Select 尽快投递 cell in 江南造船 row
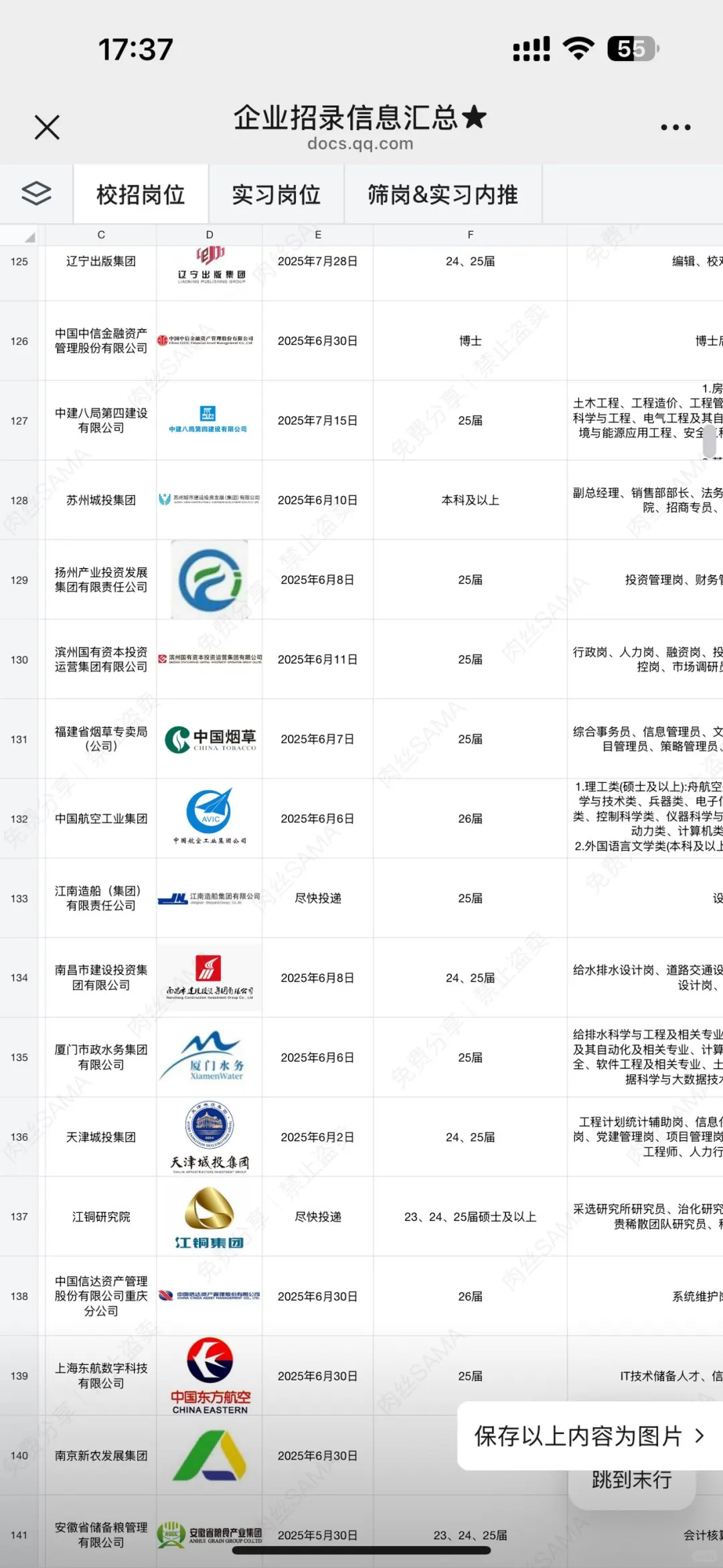Image resolution: width=723 pixels, height=1568 pixels. click(x=318, y=898)
